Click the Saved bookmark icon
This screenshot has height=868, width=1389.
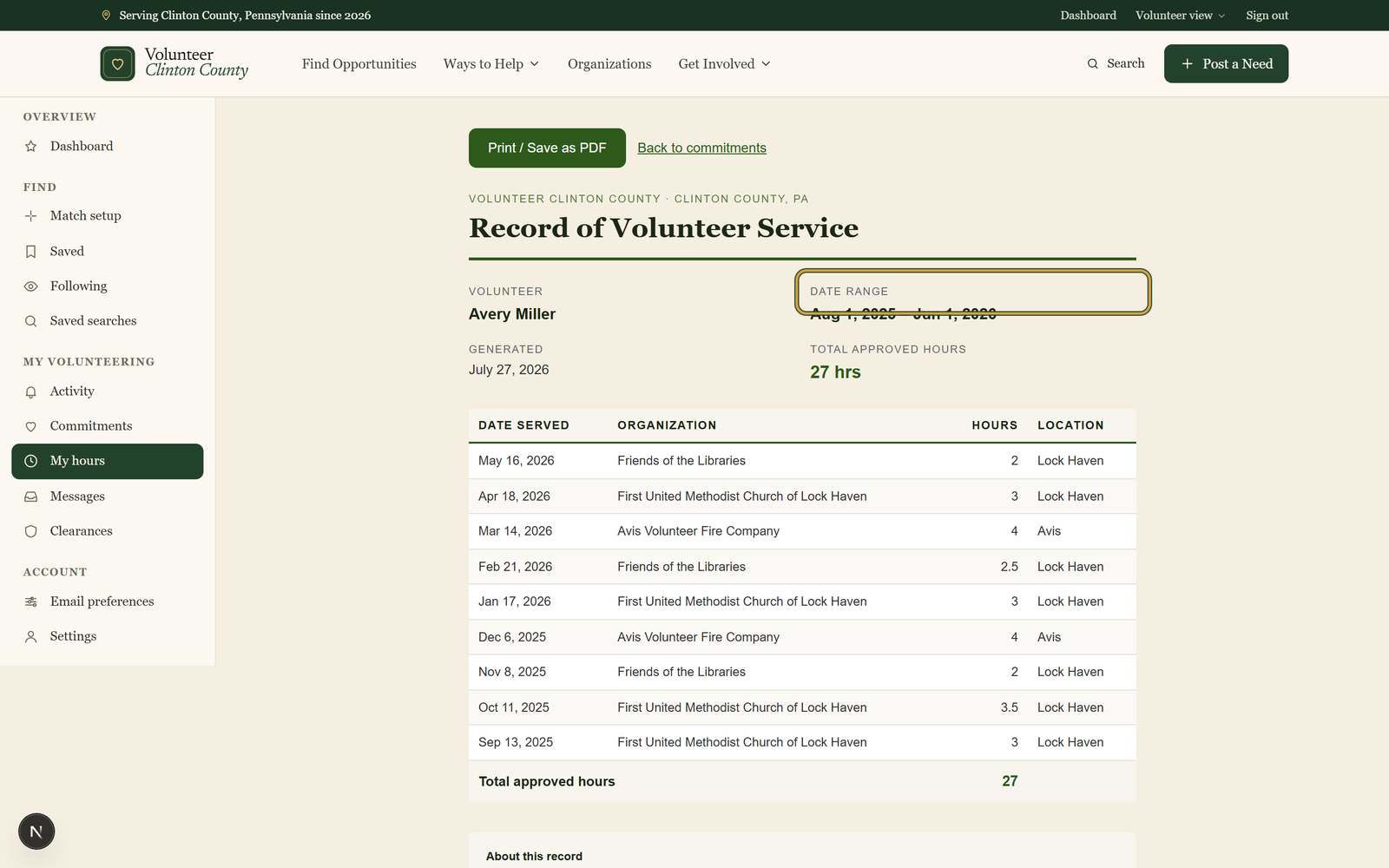tap(31, 252)
